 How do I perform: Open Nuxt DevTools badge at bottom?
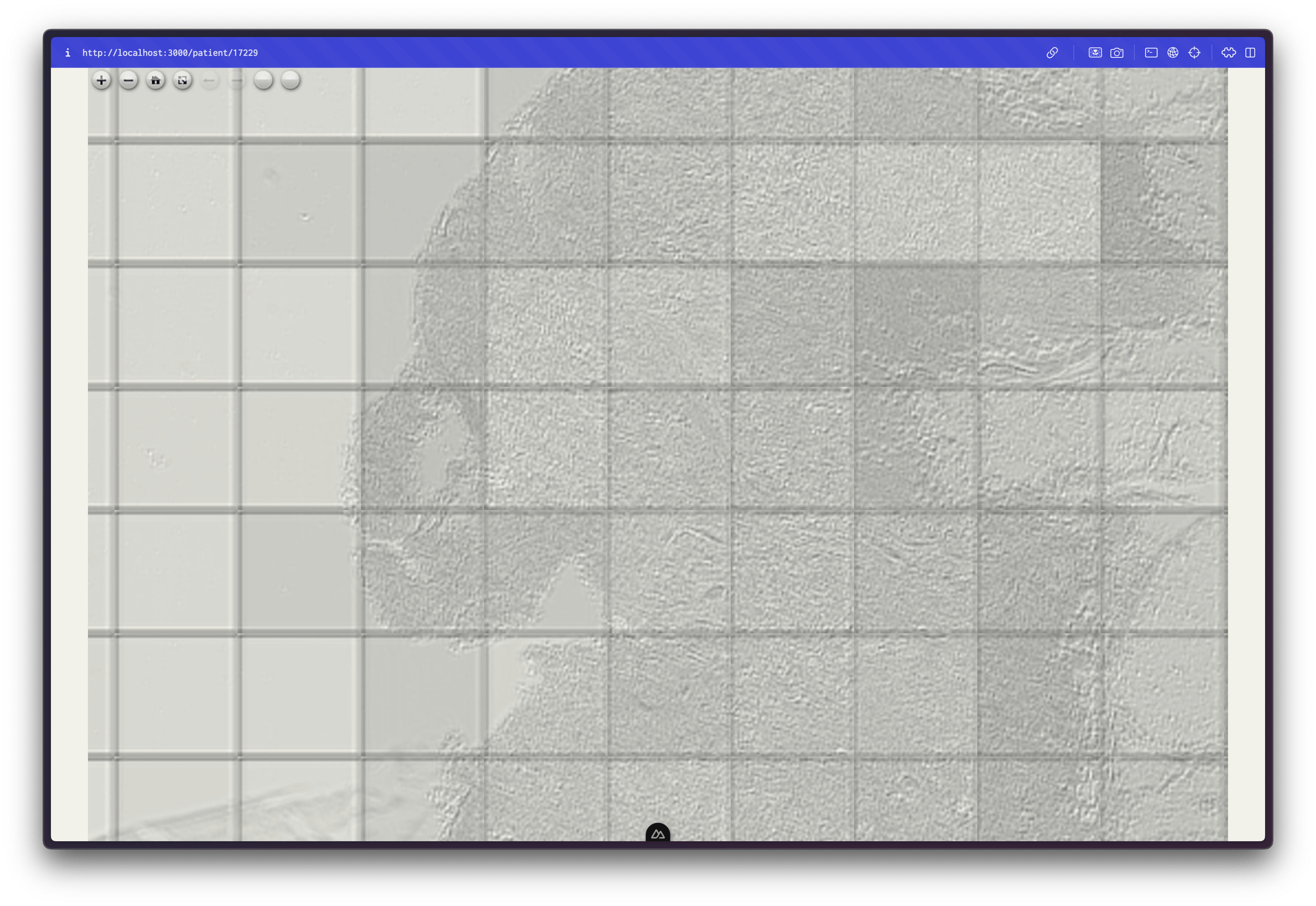tap(658, 834)
